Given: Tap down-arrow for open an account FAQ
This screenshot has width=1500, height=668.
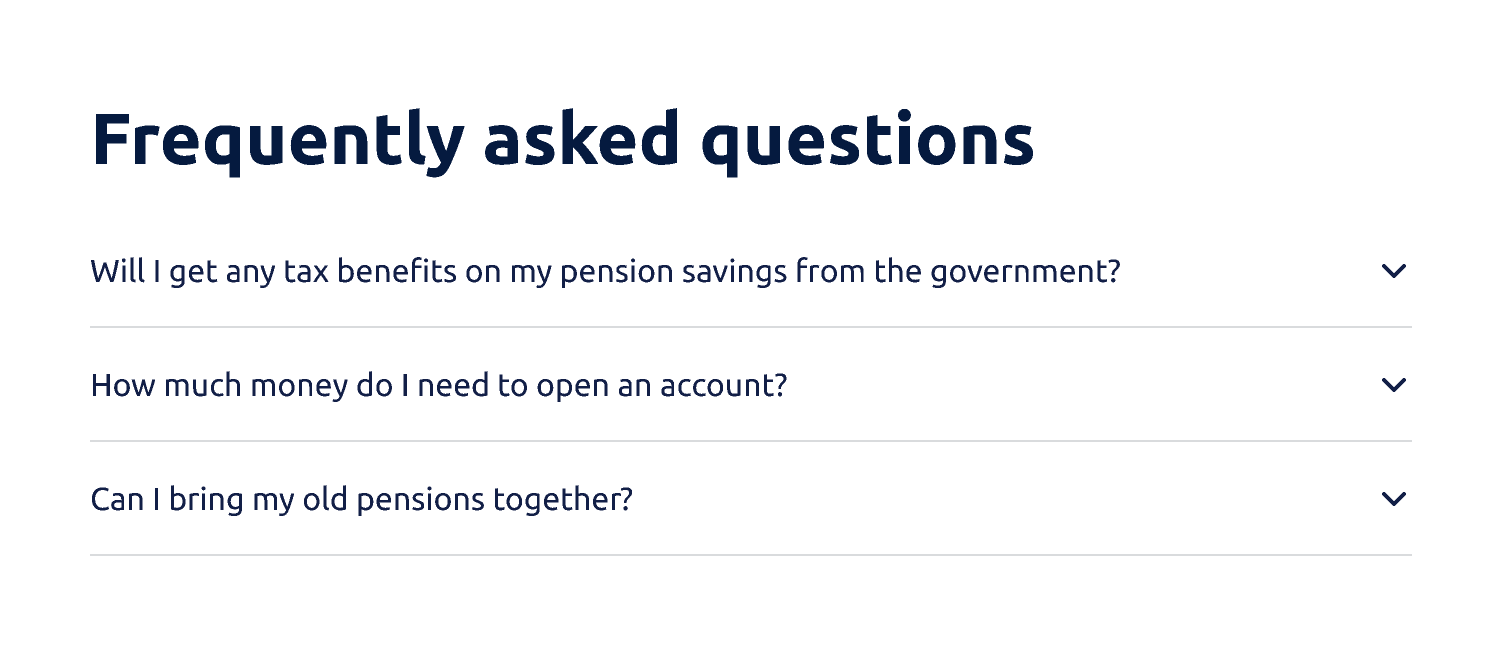Looking at the screenshot, I should [1393, 384].
